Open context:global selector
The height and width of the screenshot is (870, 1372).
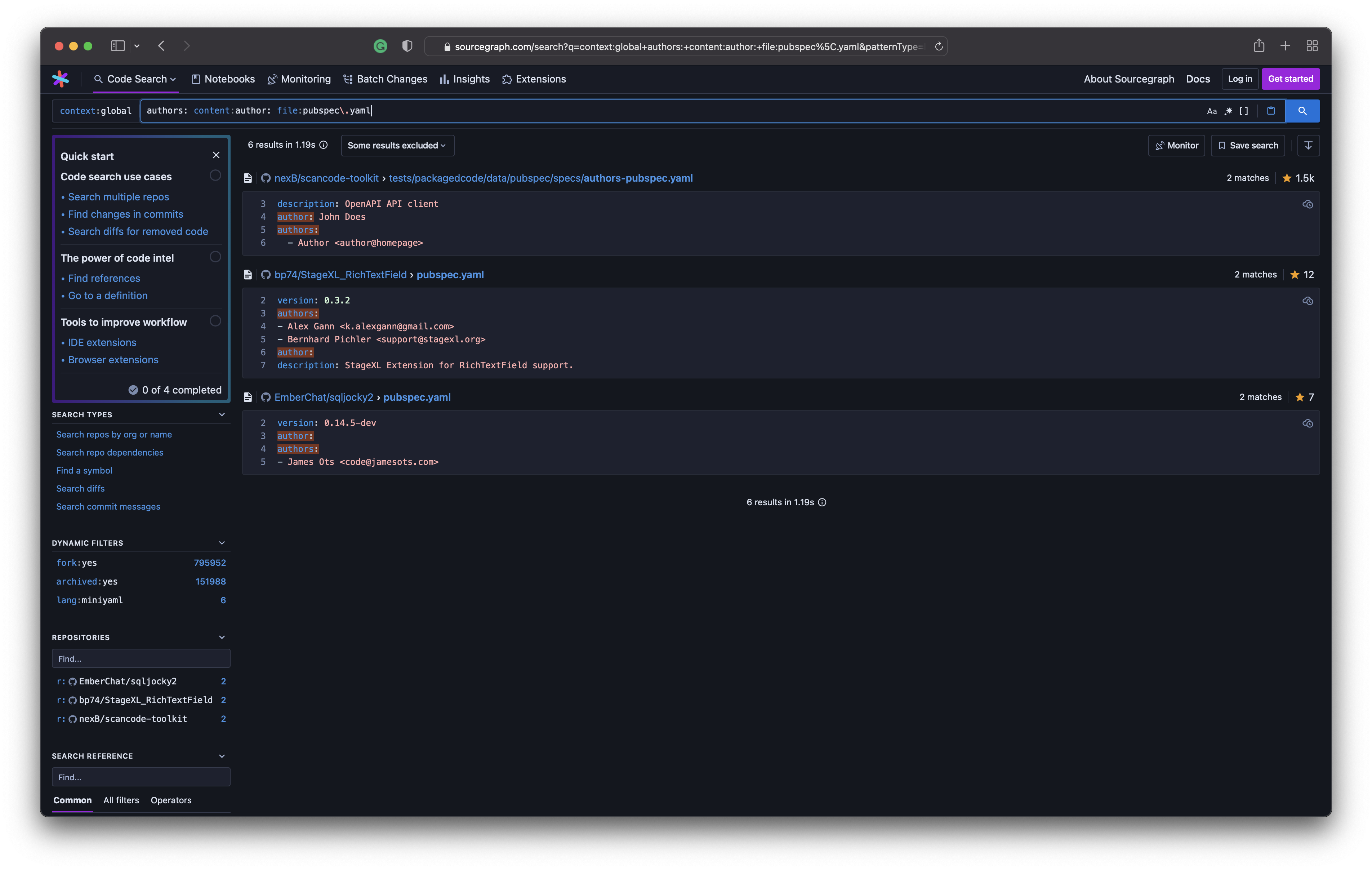[x=96, y=111]
